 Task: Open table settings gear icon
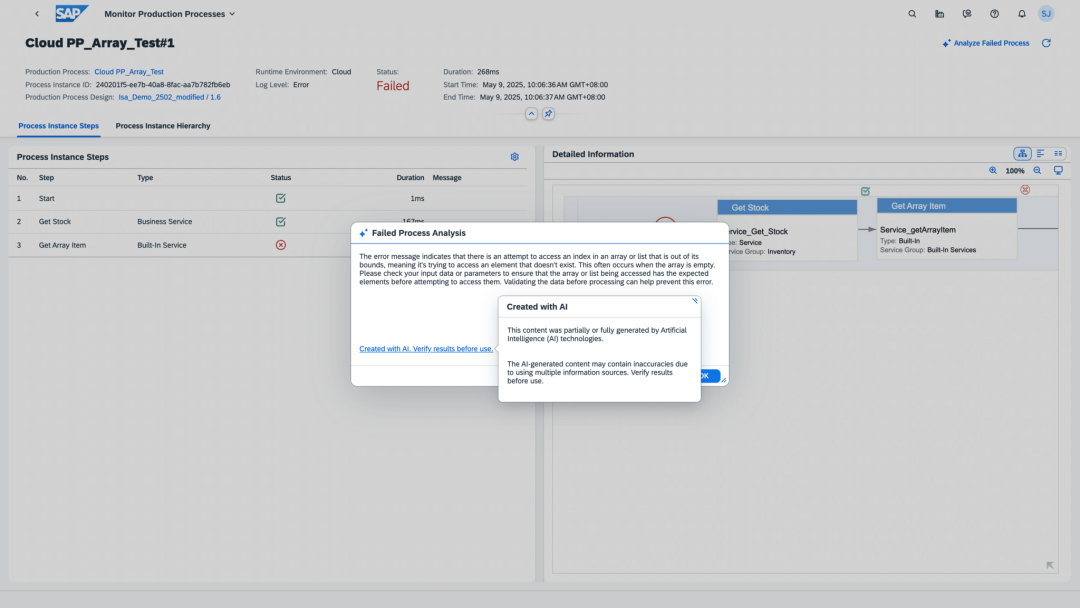[x=515, y=157]
